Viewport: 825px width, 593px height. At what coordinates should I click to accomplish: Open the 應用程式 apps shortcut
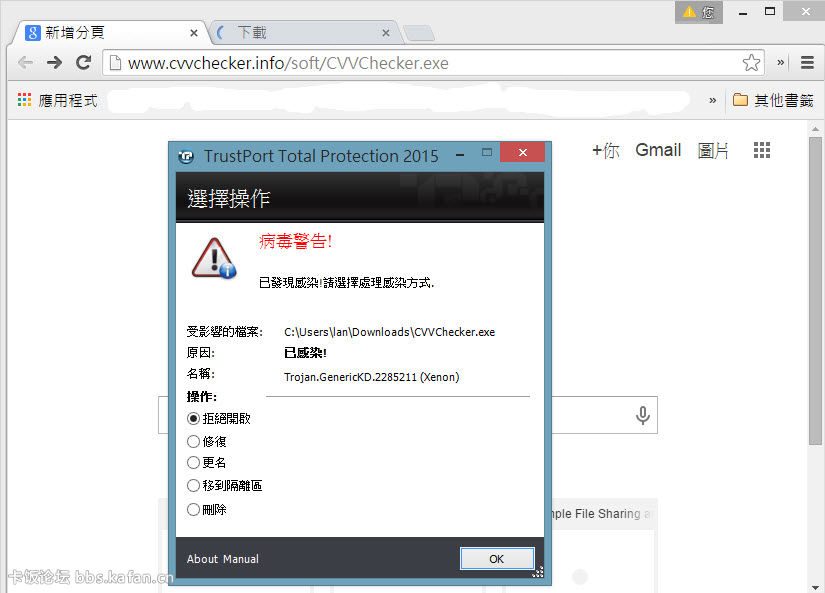[58, 100]
